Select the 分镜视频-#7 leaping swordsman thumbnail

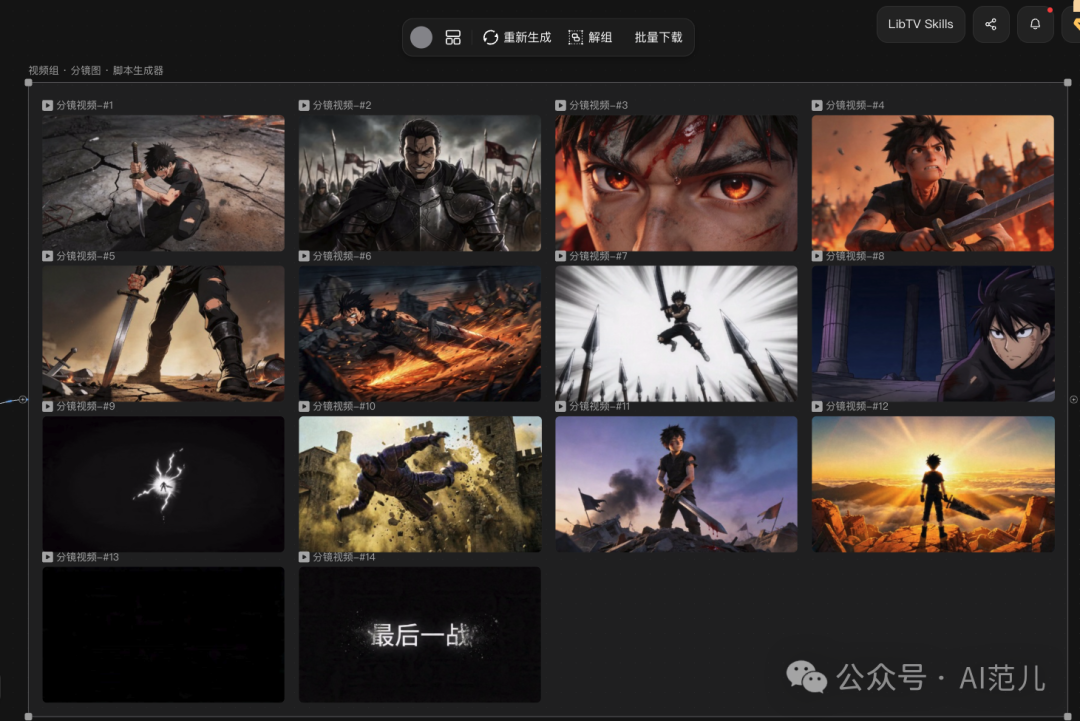676,333
